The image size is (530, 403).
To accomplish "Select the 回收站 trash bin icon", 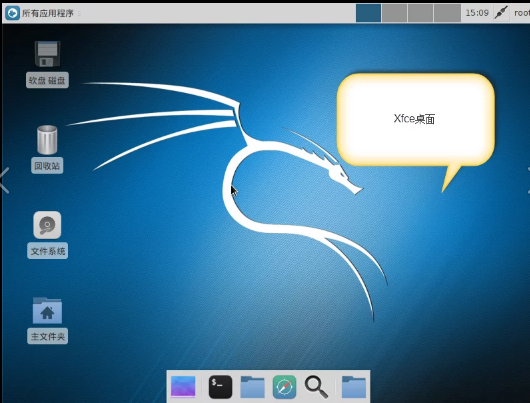I will click(47, 140).
